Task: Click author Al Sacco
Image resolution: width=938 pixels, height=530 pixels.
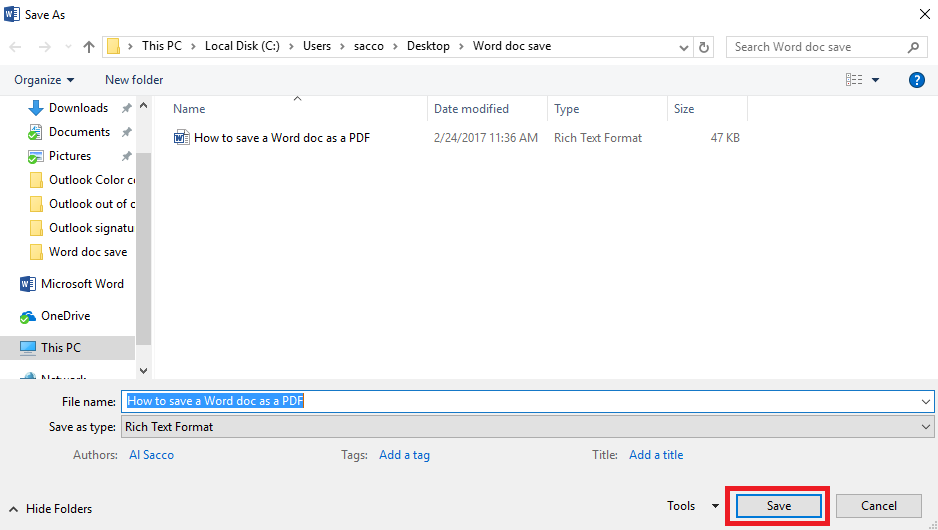Action: 151,455
